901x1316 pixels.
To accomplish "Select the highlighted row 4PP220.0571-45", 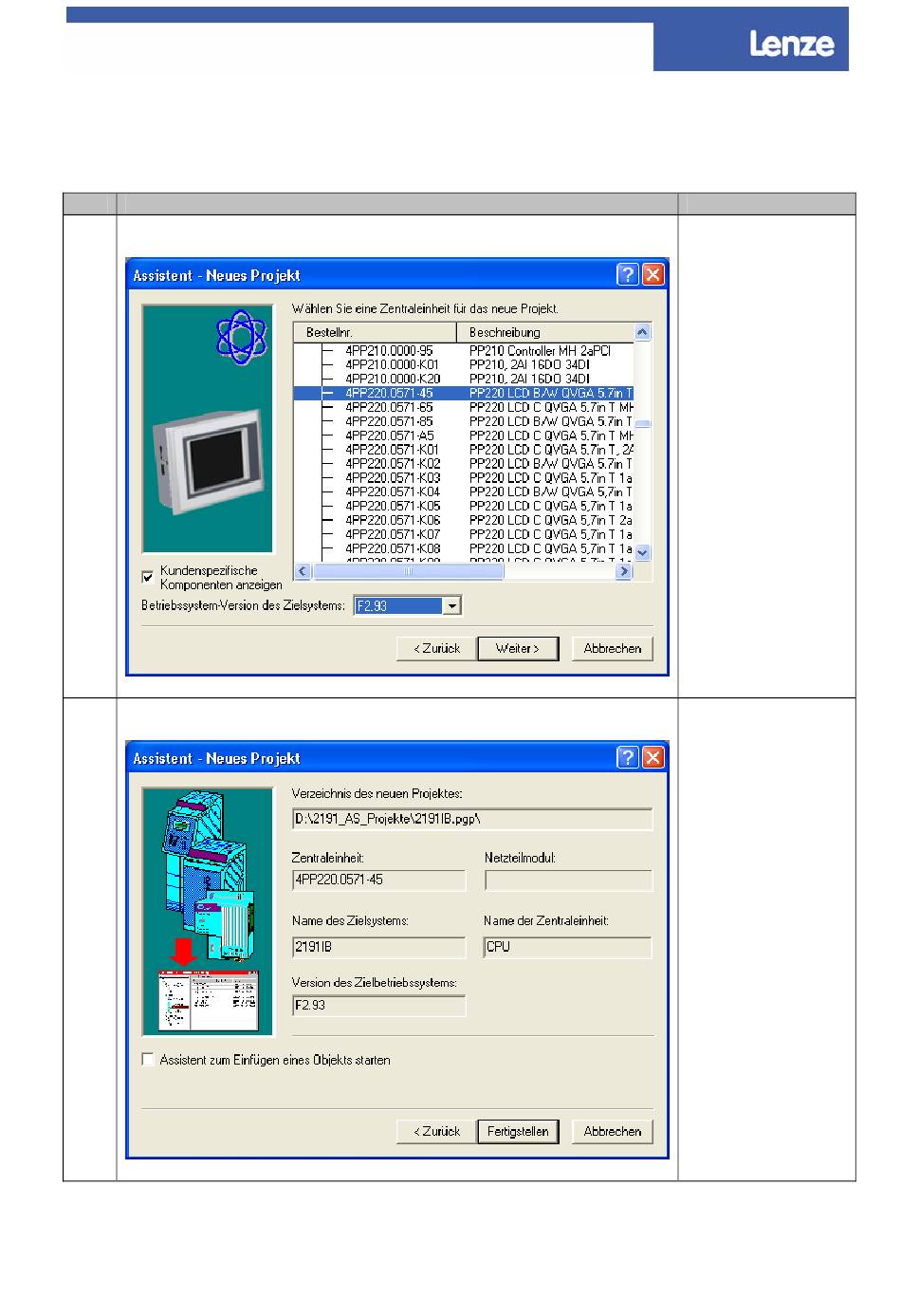I will pyautogui.click(x=463, y=393).
